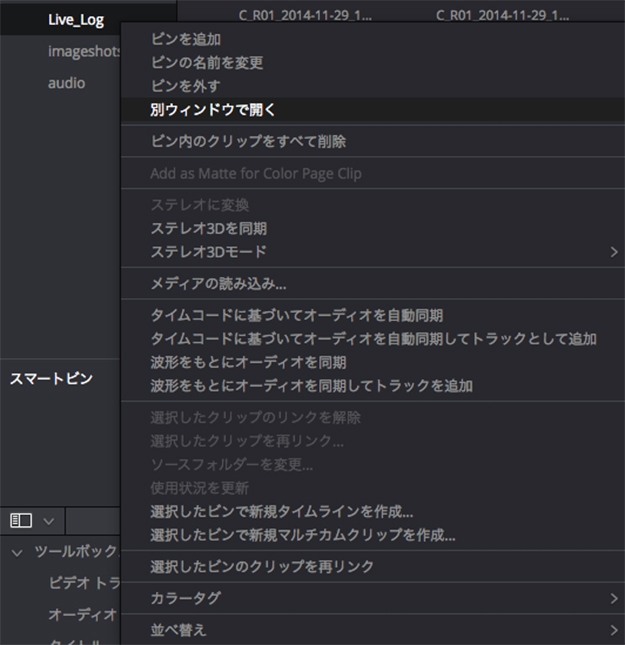This screenshot has height=645, width=625.
Task: Select ビン内のクリップをすべて削除
Action: tap(248, 142)
